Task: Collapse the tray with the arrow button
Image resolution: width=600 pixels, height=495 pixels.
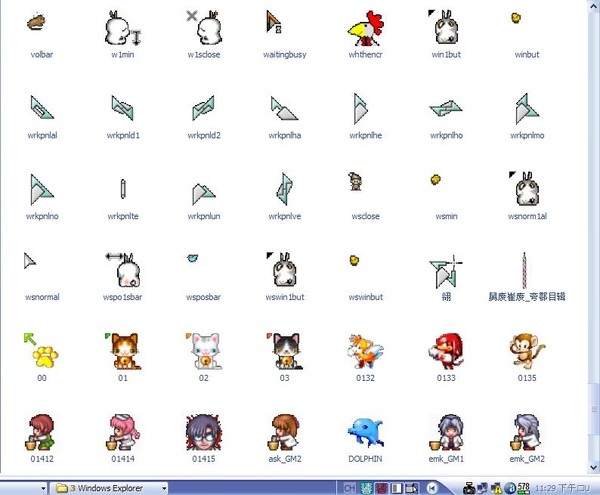Action: 432,488
